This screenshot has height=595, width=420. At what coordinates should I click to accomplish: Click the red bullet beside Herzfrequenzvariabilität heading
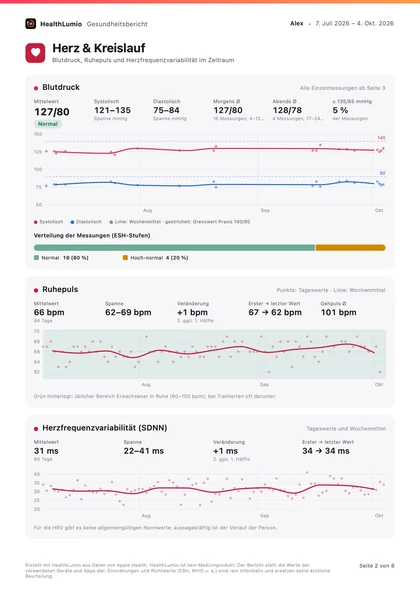point(36,429)
